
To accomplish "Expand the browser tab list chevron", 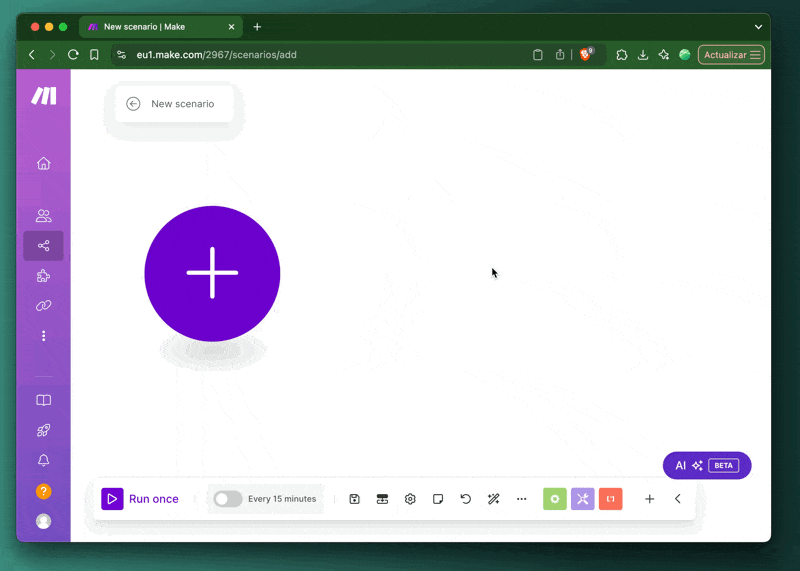I will 758,27.
